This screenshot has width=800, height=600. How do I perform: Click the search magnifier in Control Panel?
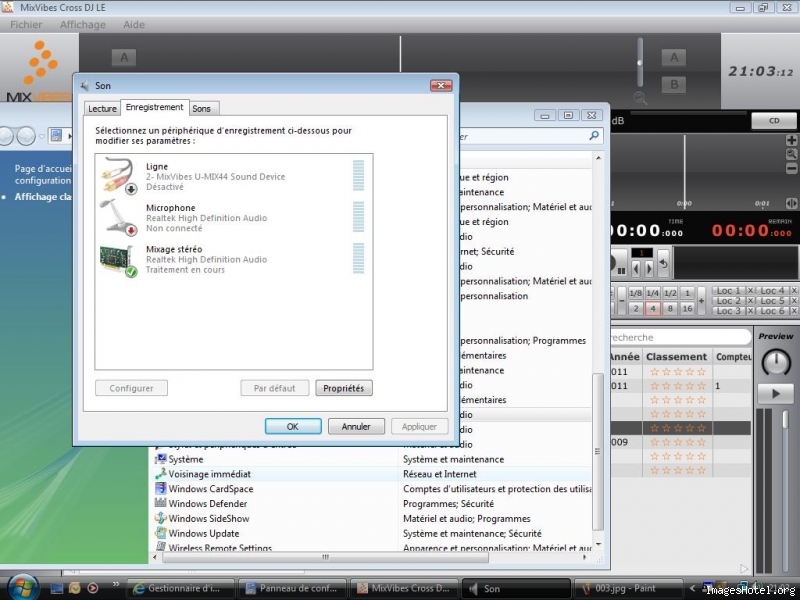594,136
